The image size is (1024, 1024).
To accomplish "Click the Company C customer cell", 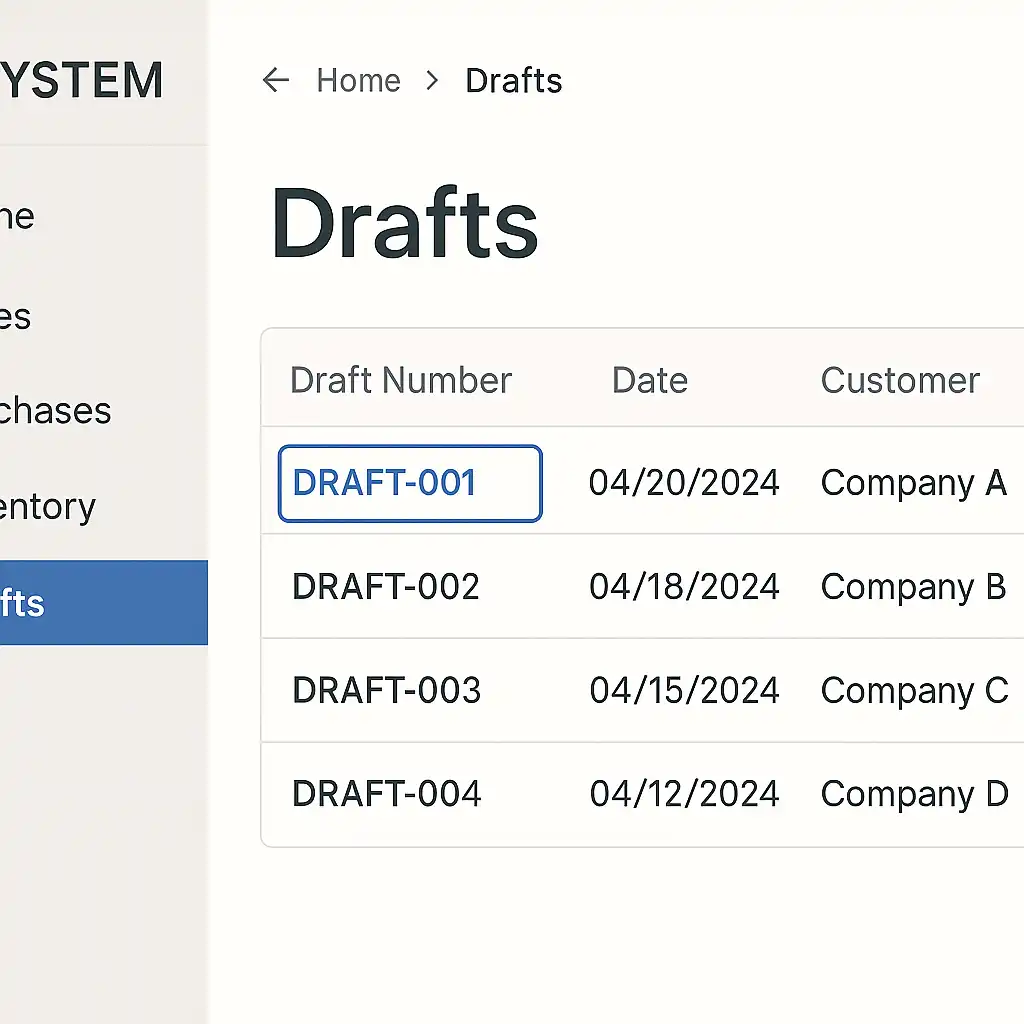I will coord(913,691).
